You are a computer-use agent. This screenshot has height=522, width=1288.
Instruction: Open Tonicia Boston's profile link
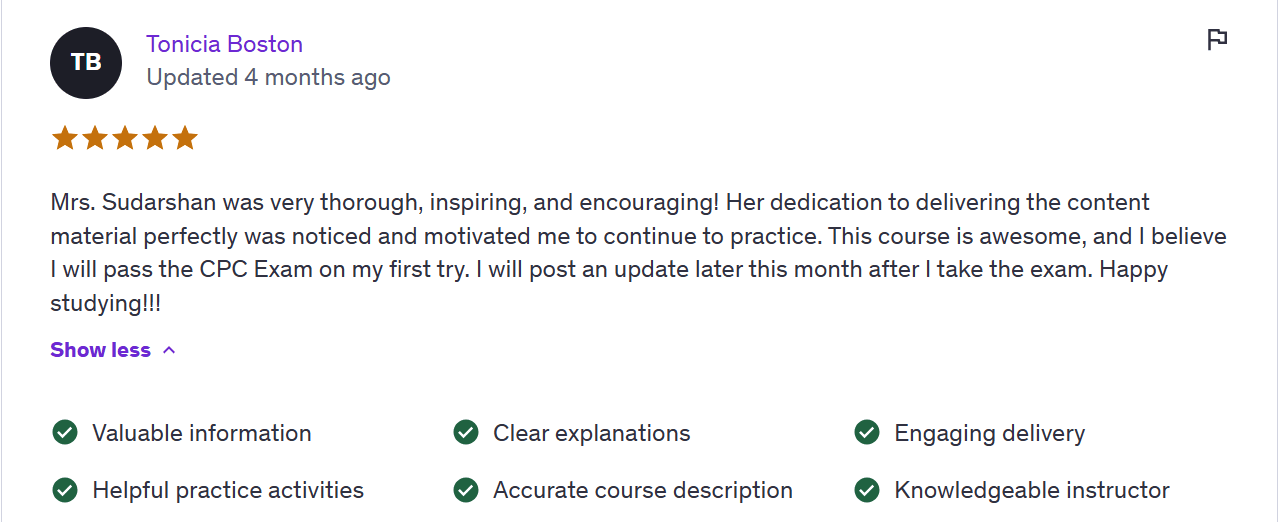coord(224,44)
